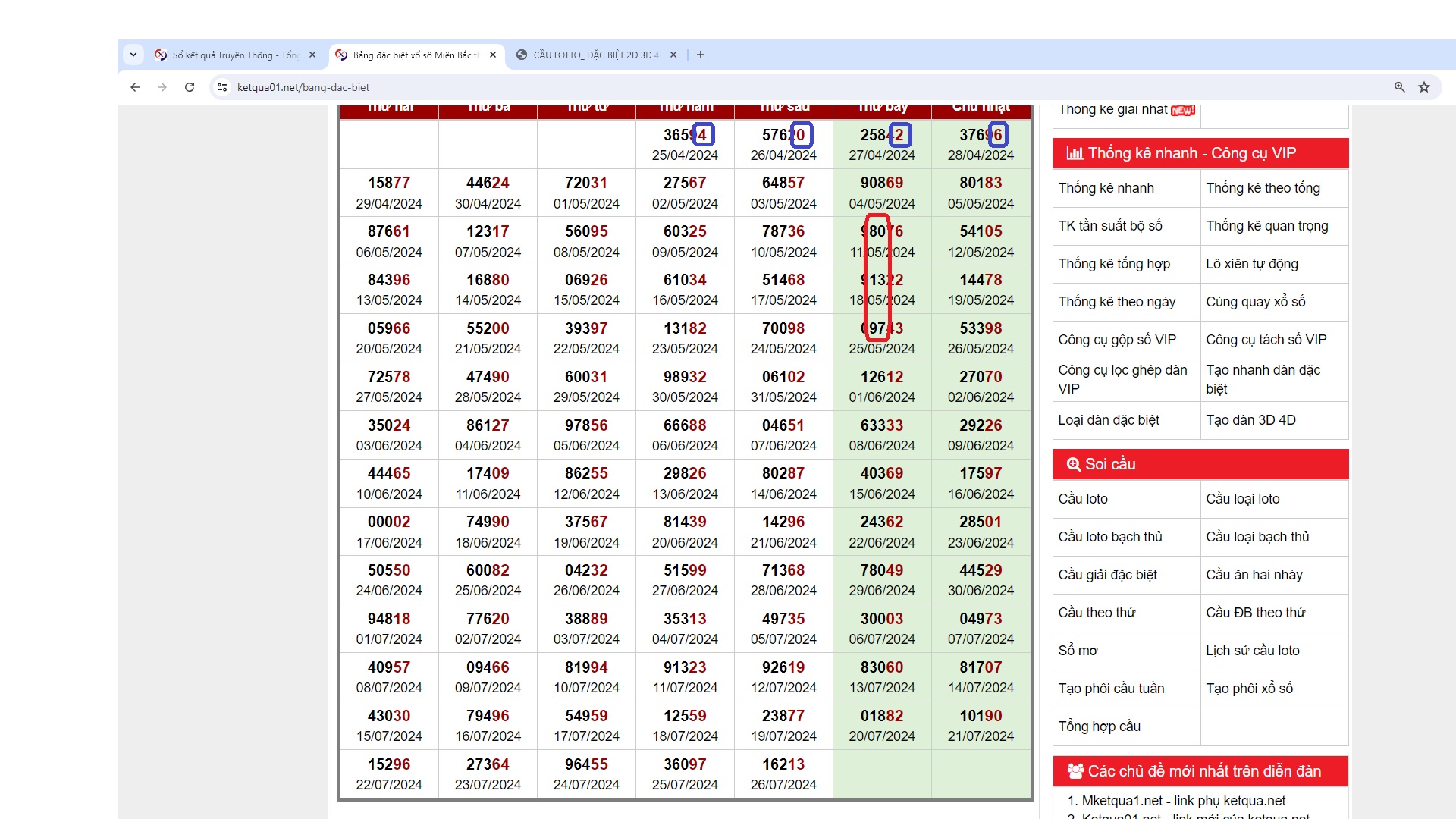
Task: Click Soi cầu section header
Action: click(1109, 464)
